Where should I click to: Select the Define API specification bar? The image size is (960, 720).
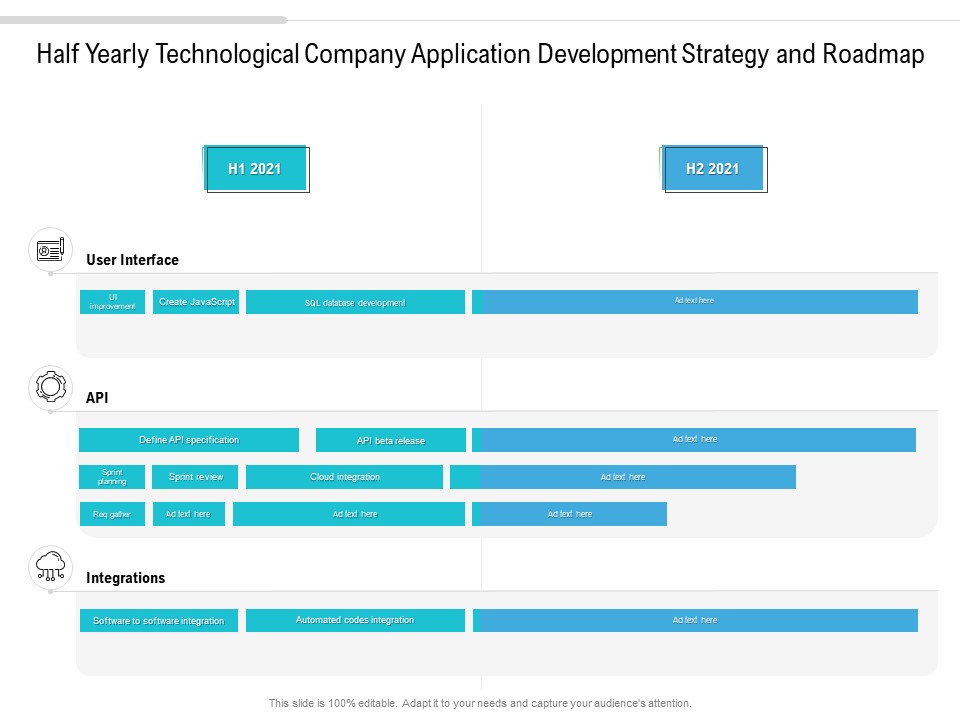(189, 440)
